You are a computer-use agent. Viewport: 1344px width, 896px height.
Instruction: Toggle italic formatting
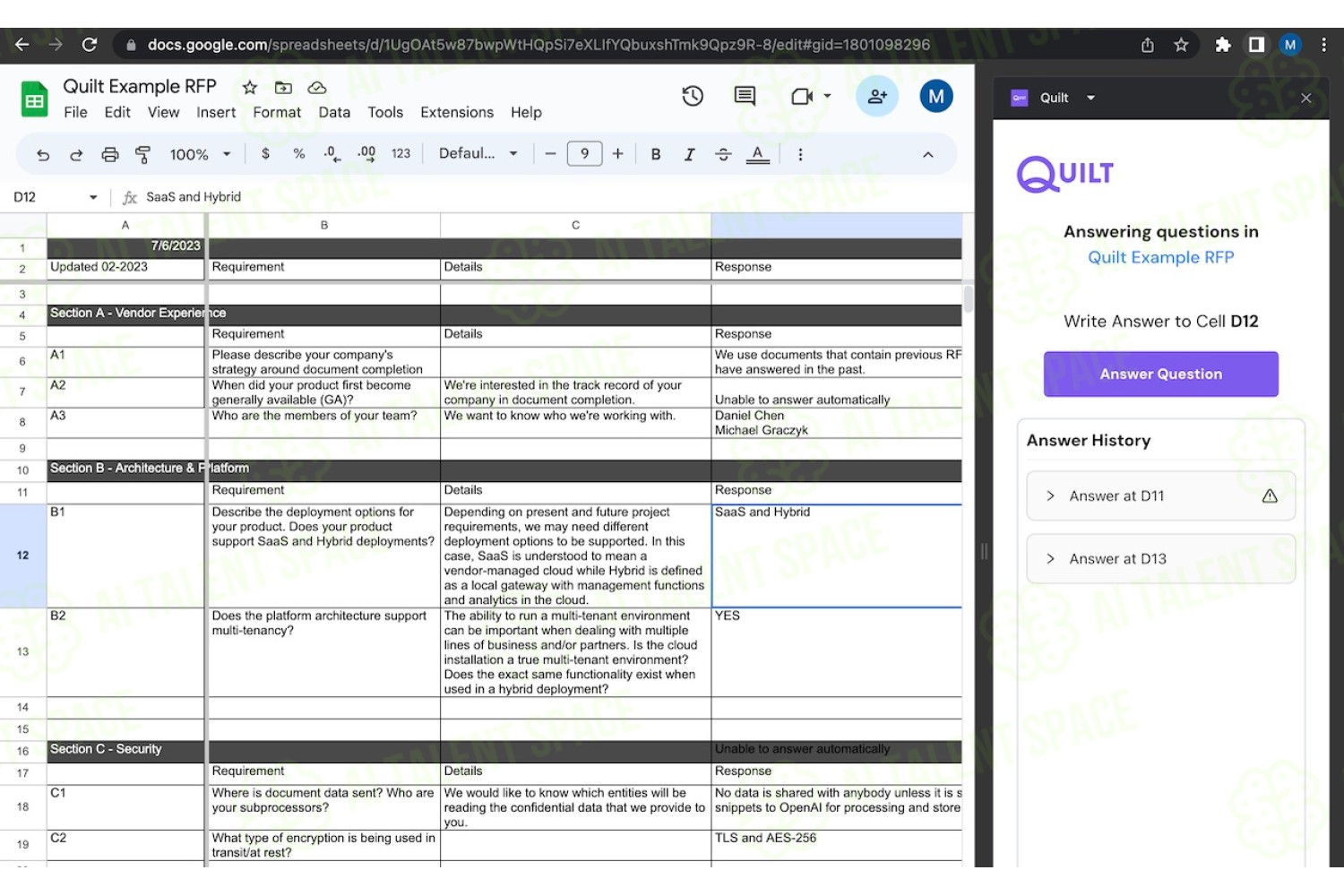click(x=689, y=154)
